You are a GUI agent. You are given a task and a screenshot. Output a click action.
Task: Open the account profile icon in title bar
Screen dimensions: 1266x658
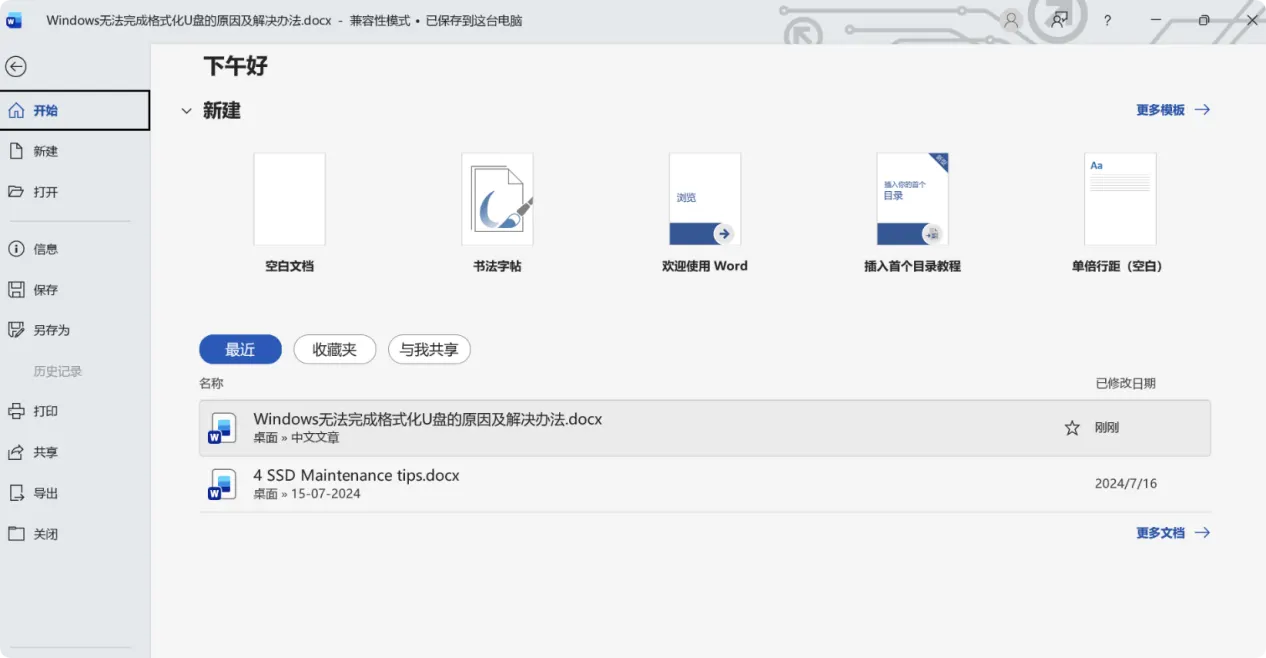point(1011,20)
